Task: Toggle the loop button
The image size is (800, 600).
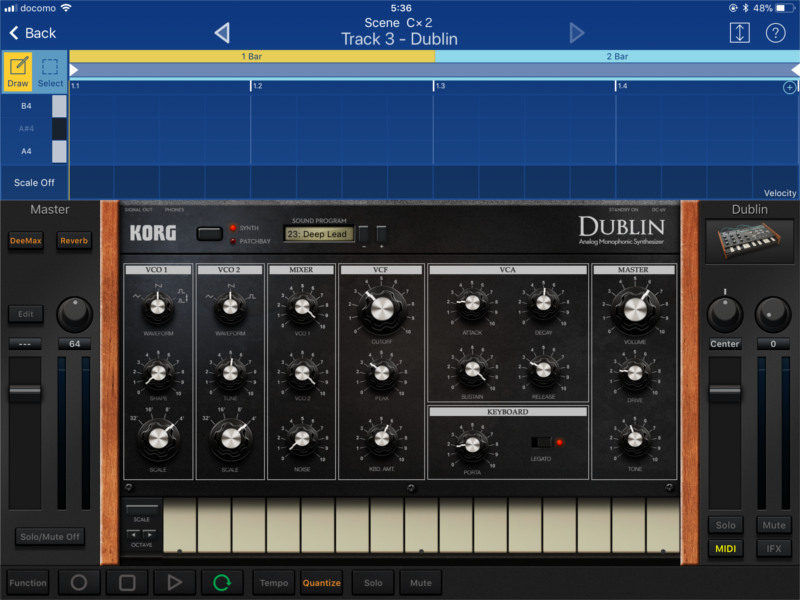Action: (222, 582)
